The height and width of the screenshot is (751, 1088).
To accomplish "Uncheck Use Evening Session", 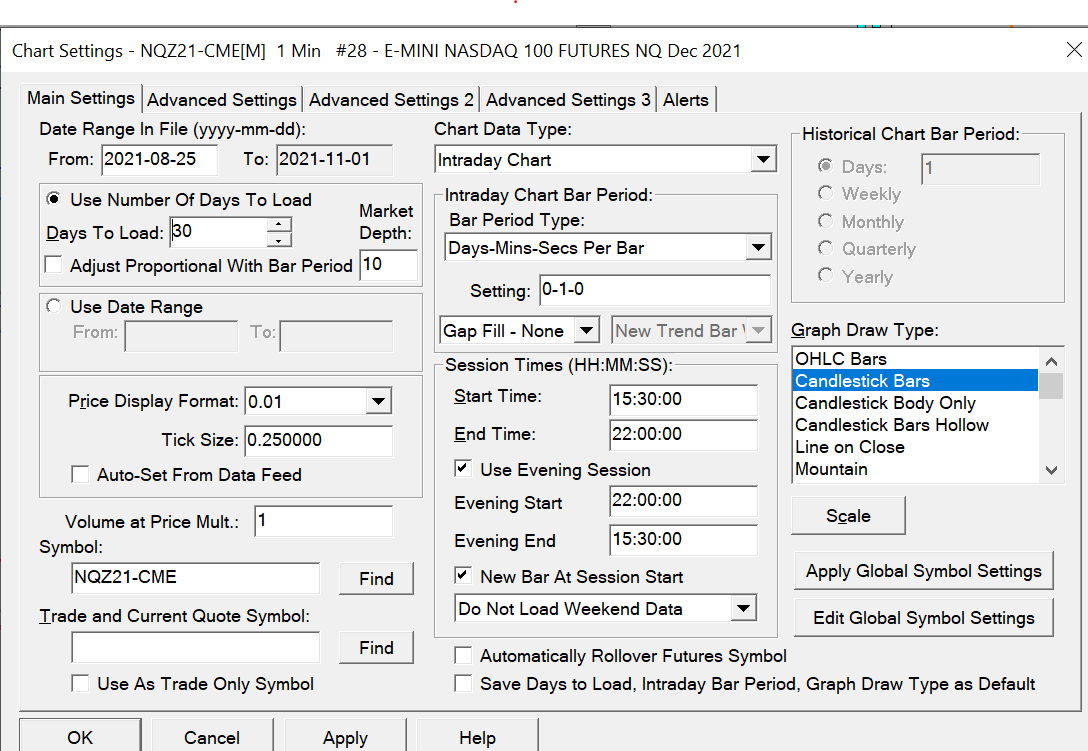I will pos(463,469).
